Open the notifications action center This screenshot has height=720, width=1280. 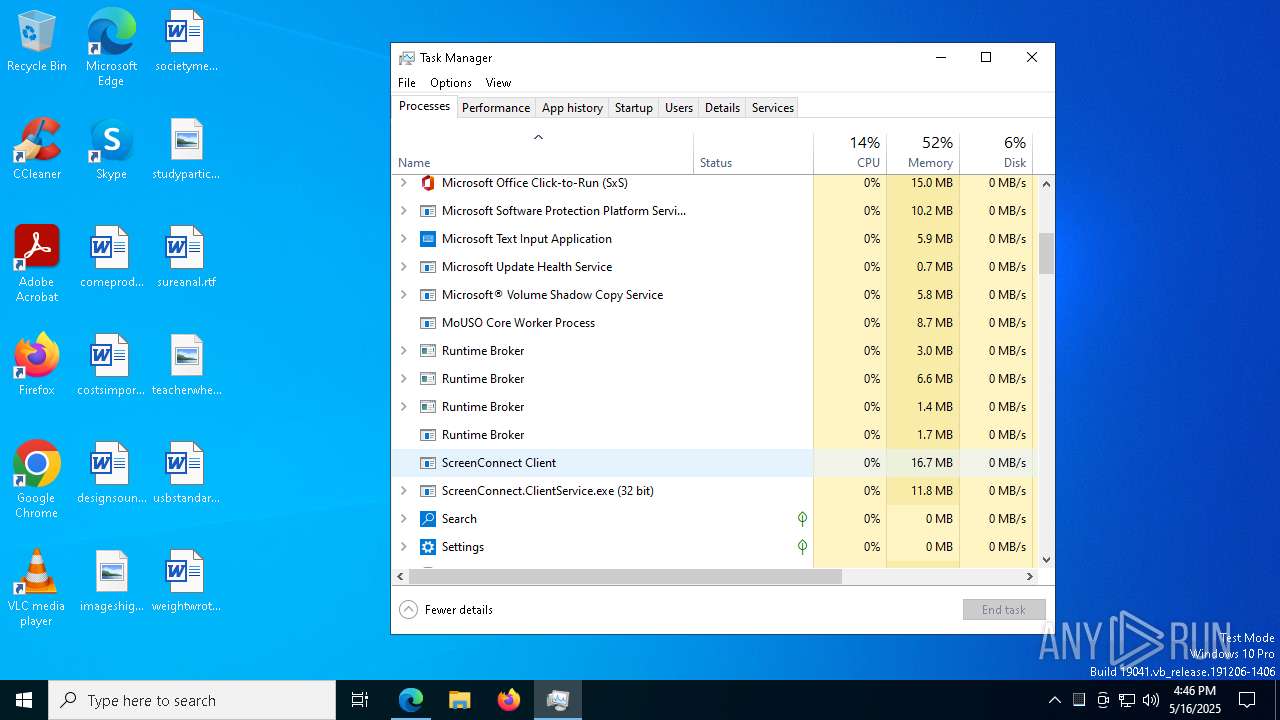click(x=1247, y=700)
